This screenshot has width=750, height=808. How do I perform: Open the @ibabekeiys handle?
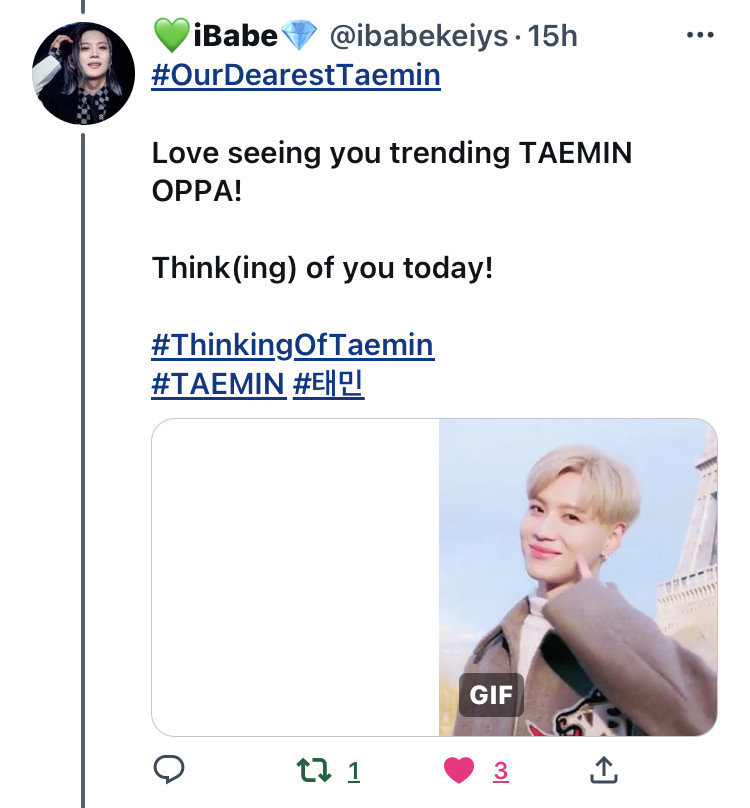419,36
